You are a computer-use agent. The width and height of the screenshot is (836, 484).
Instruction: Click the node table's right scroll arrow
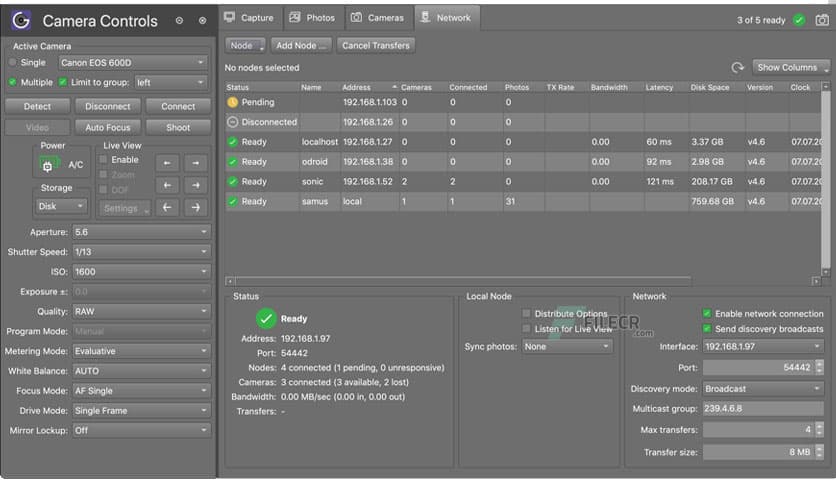pos(816,281)
